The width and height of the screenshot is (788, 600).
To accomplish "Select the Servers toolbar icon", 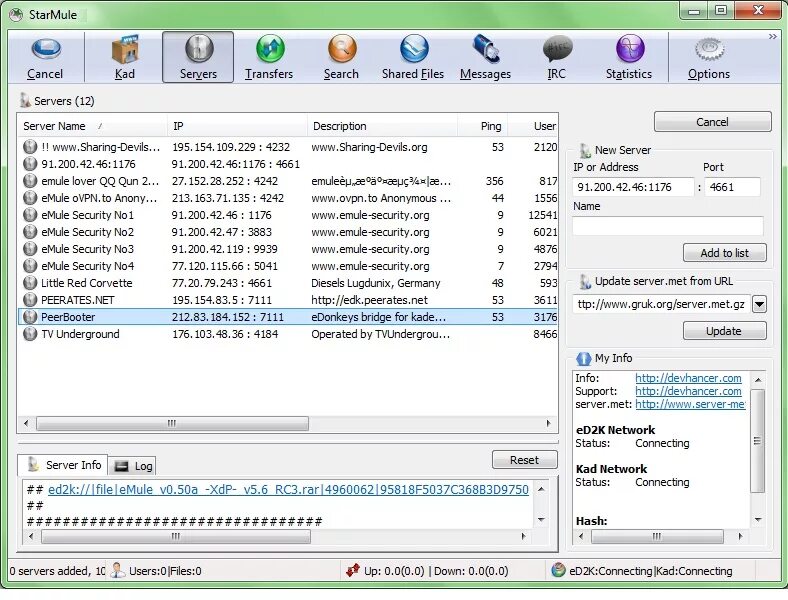I will [x=198, y=57].
